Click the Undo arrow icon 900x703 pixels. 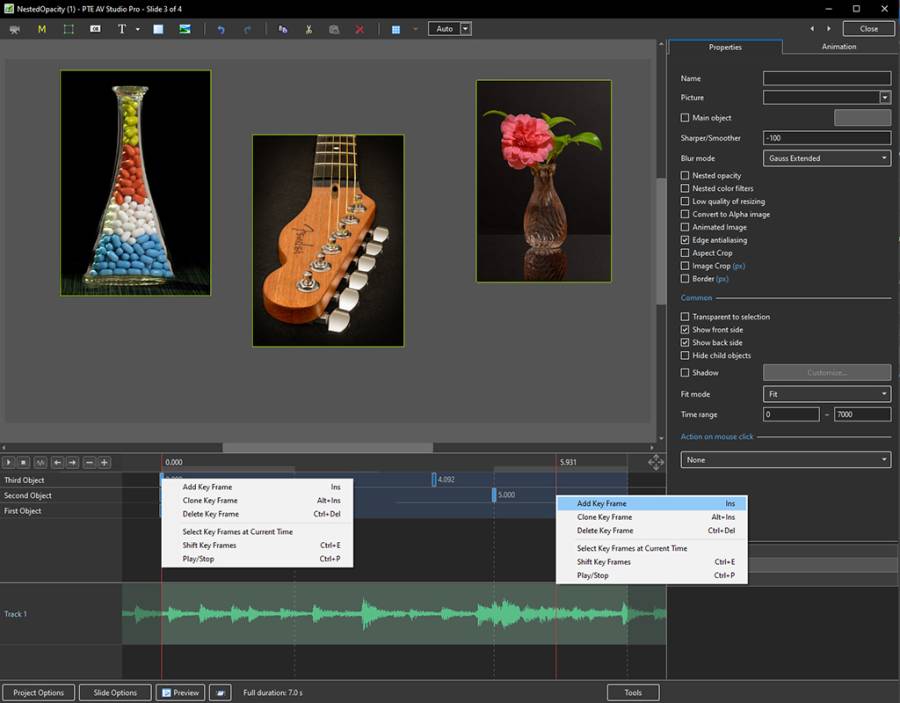221,29
